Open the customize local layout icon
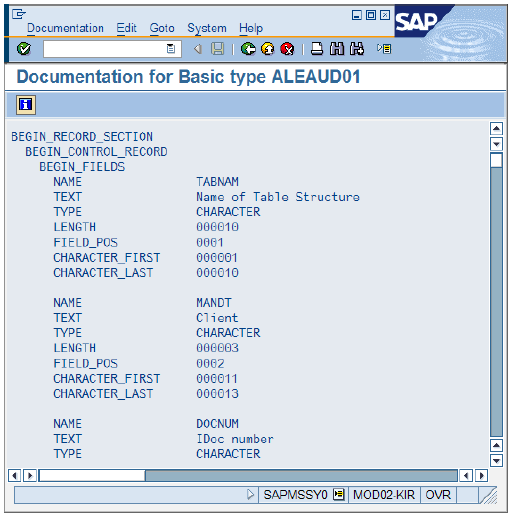514x517 pixels. click(384, 49)
